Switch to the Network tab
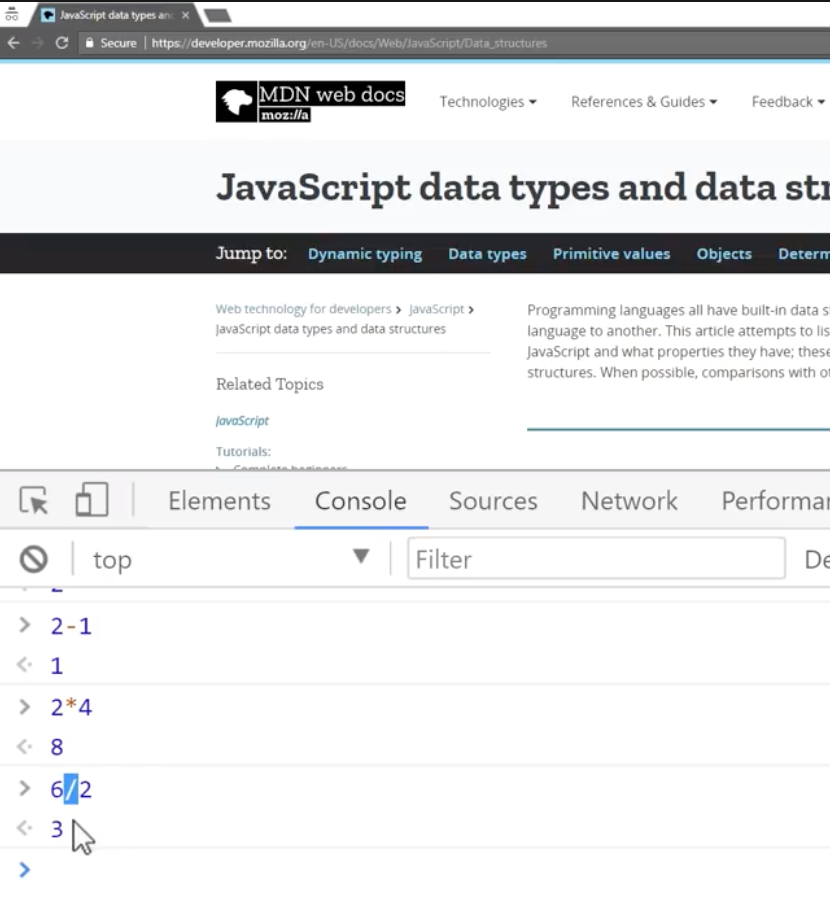 pyautogui.click(x=629, y=501)
